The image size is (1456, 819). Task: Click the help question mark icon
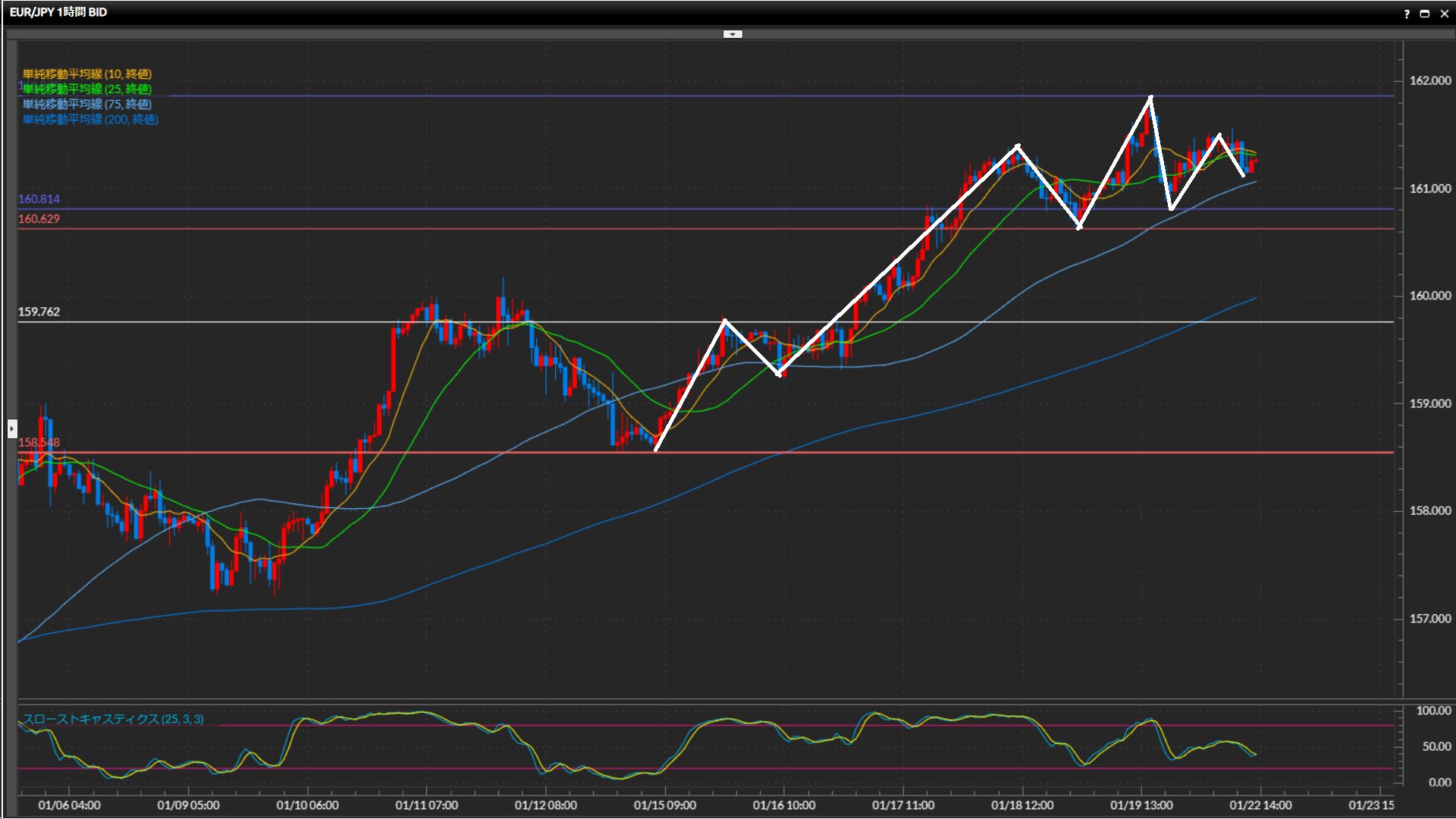coord(1407,14)
